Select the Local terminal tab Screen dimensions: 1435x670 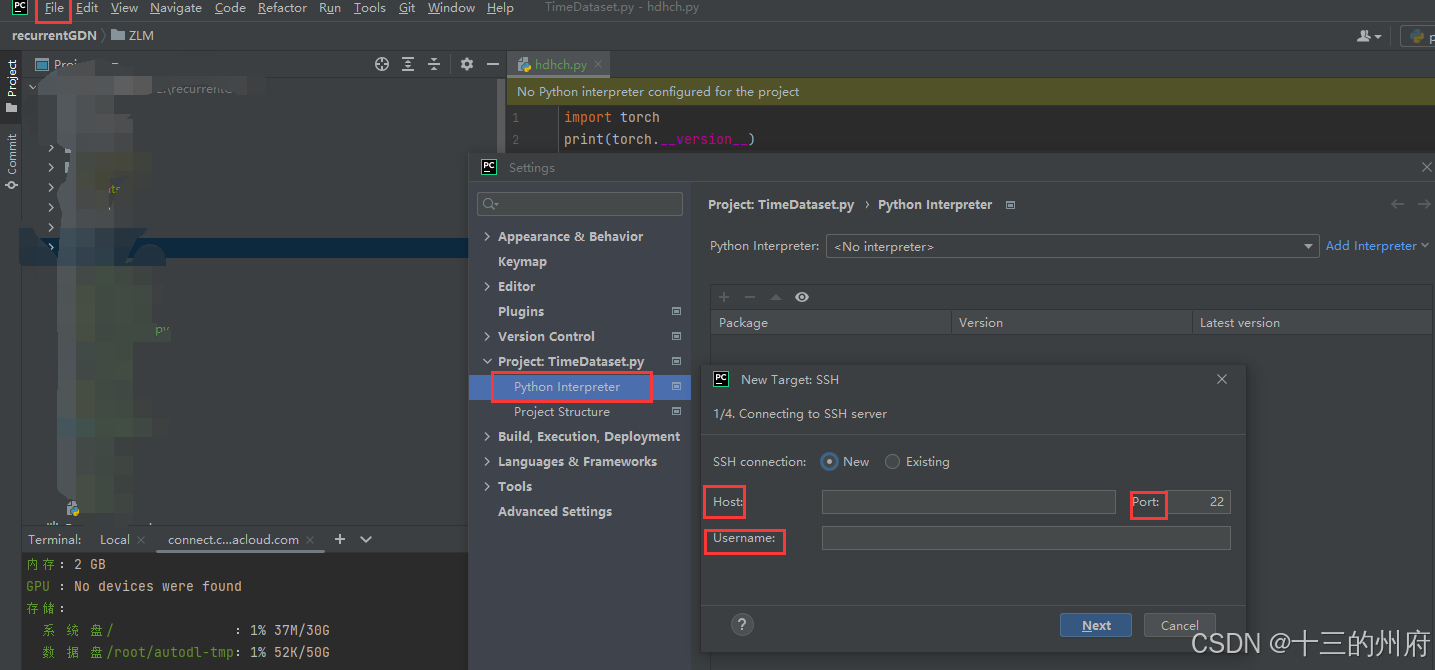pyautogui.click(x=115, y=539)
